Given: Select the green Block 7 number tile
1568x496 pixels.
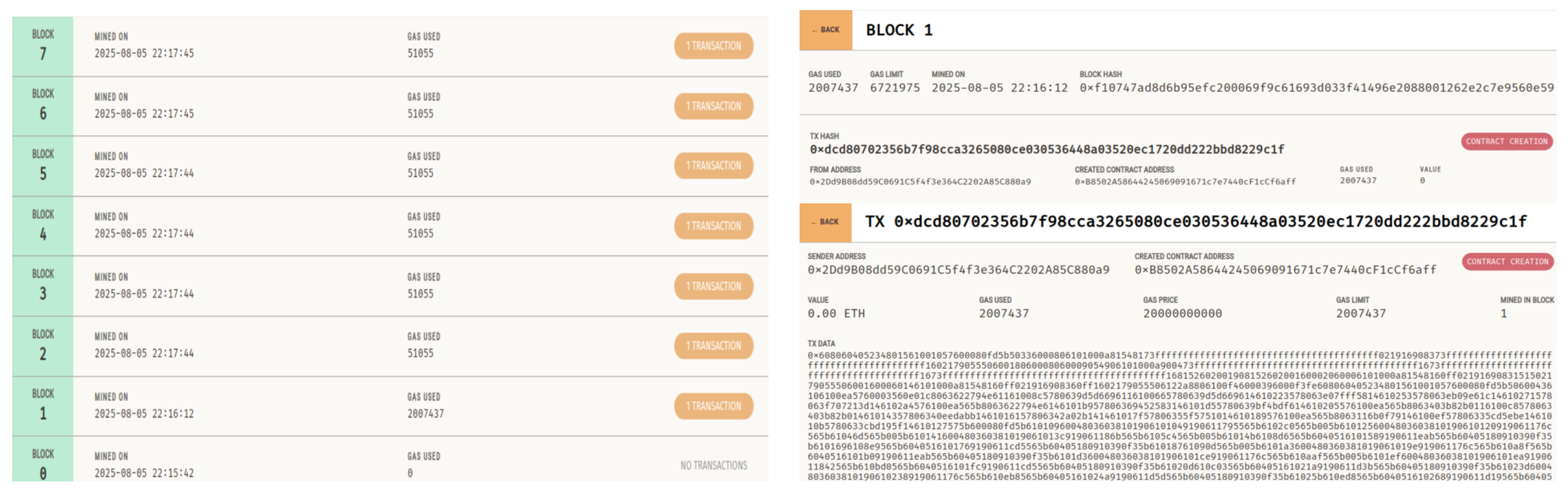Looking at the screenshot, I should tap(43, 46).
